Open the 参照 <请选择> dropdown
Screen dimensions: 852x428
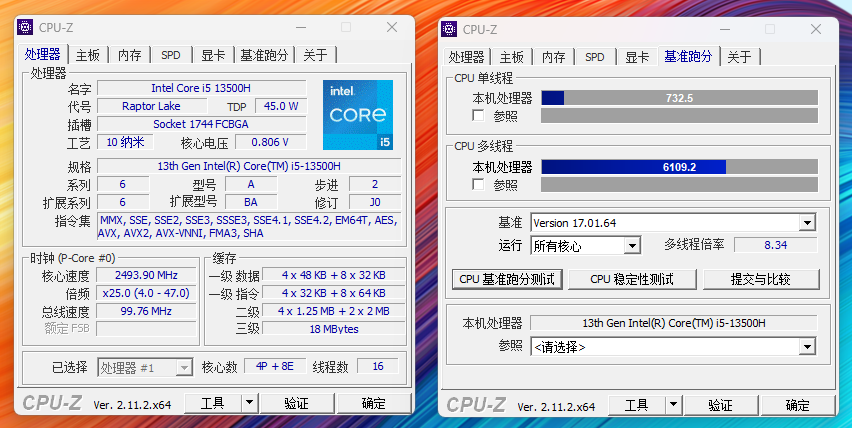[807, 347]
